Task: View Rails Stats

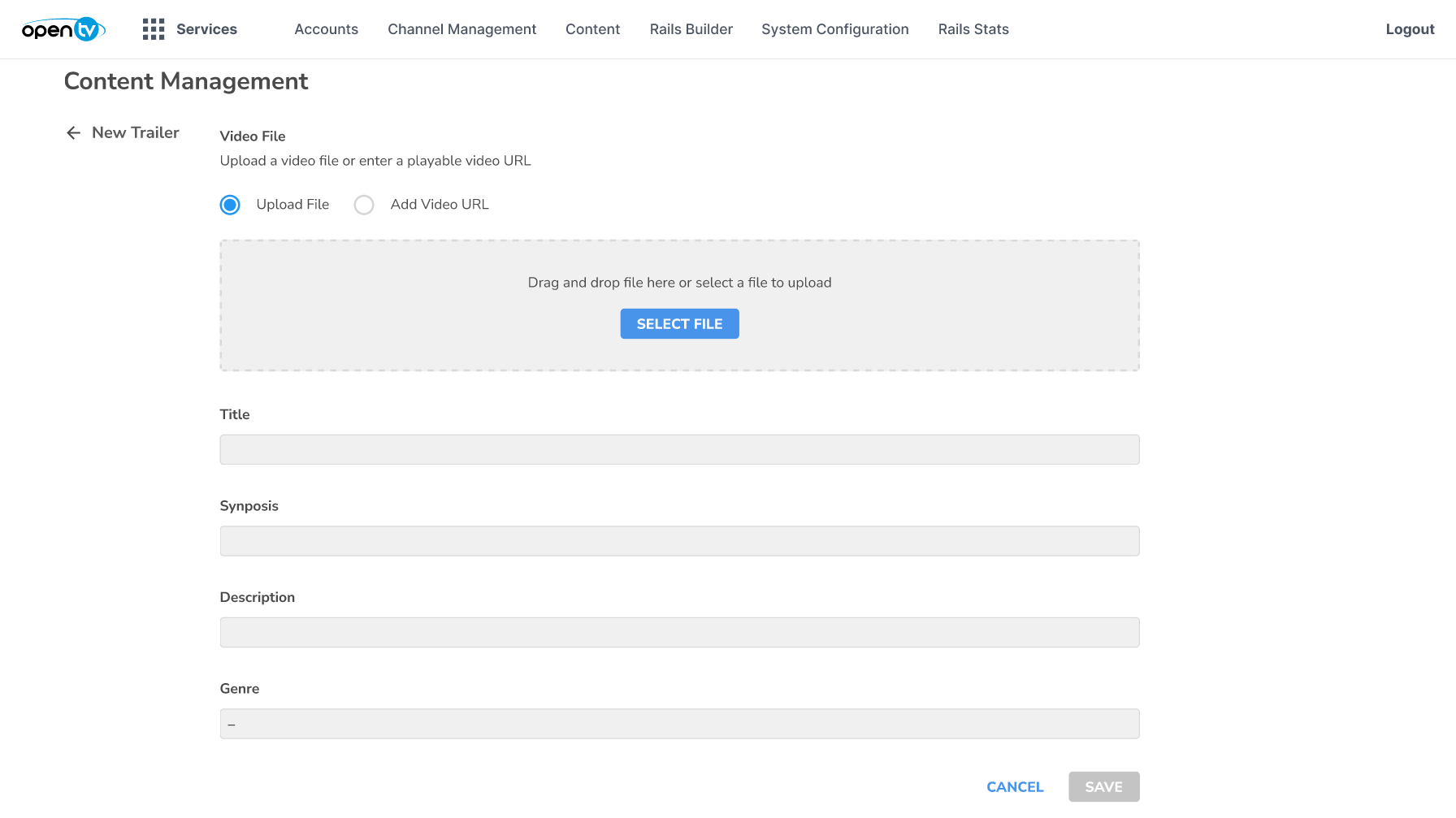Action: click(x=973, y=29)
